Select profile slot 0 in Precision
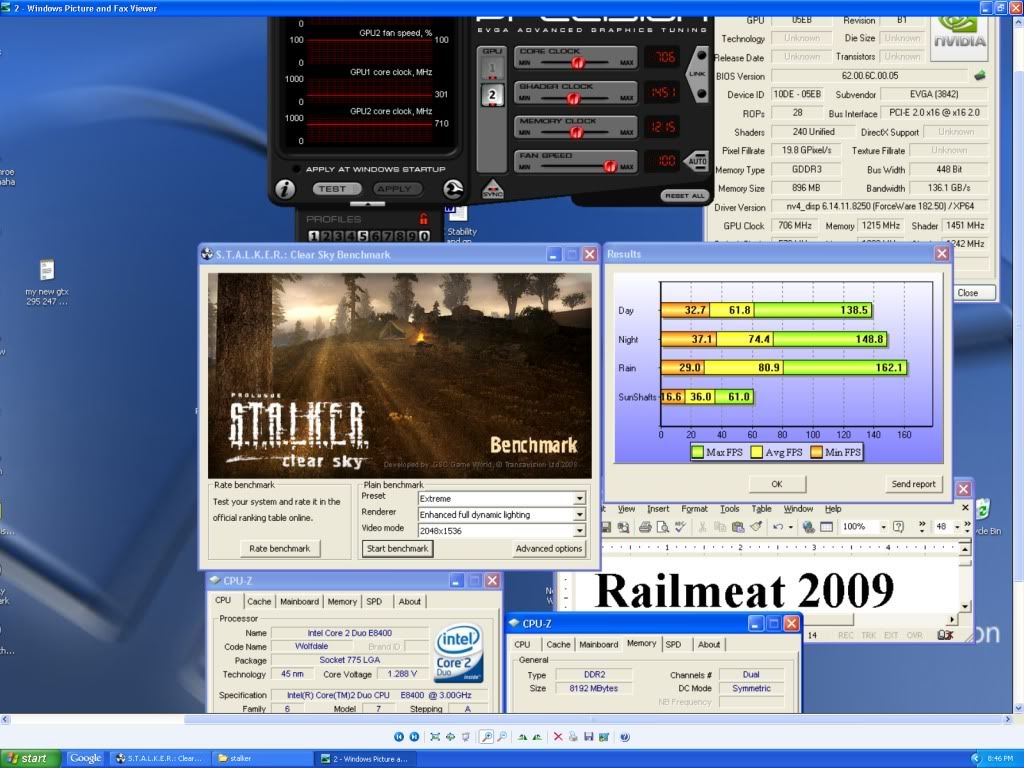Viewport: 1024px width, 768px height. [424, 236]
